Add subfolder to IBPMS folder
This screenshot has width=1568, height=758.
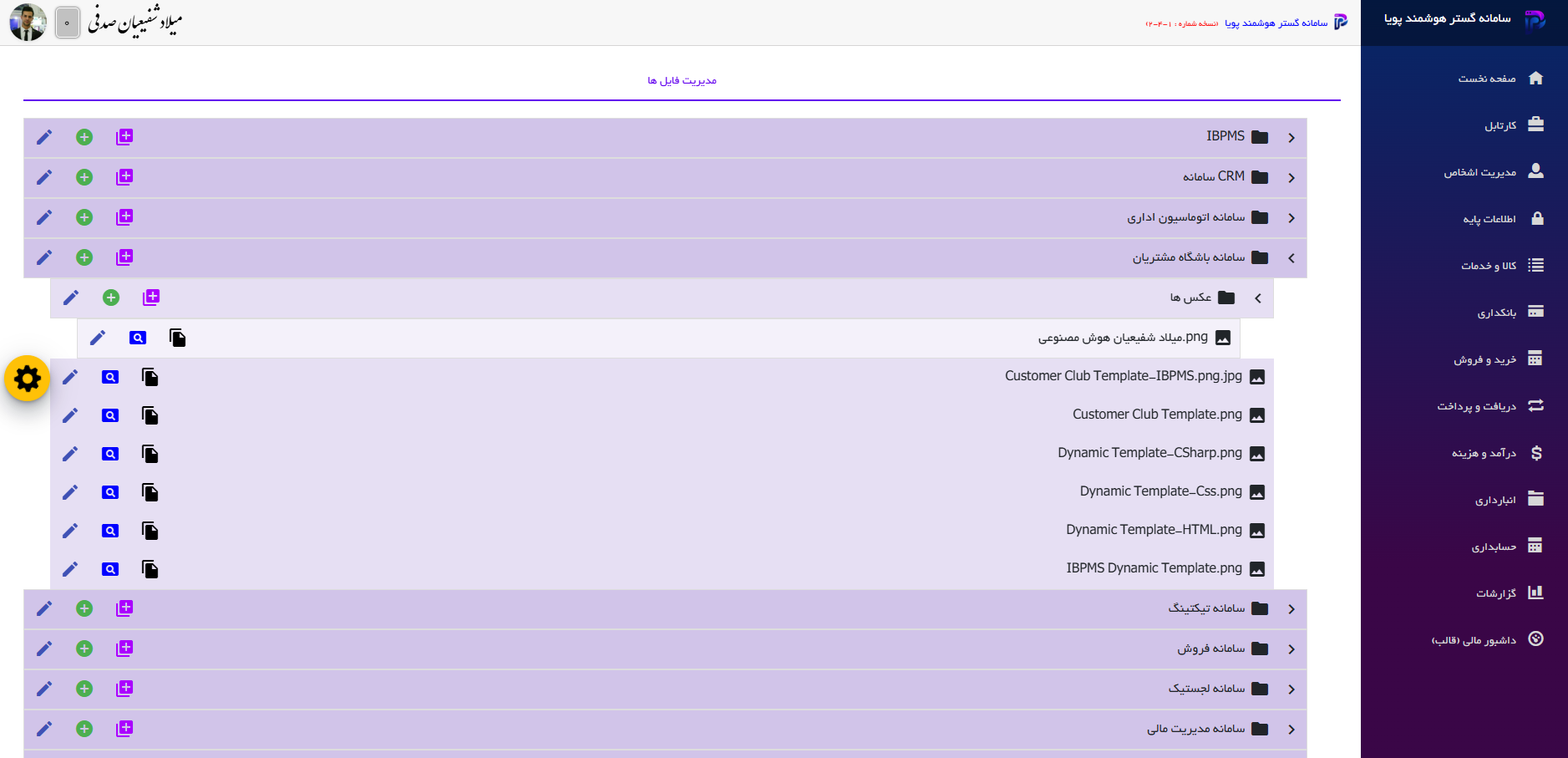pyautogui.click(x=124, y=137)
